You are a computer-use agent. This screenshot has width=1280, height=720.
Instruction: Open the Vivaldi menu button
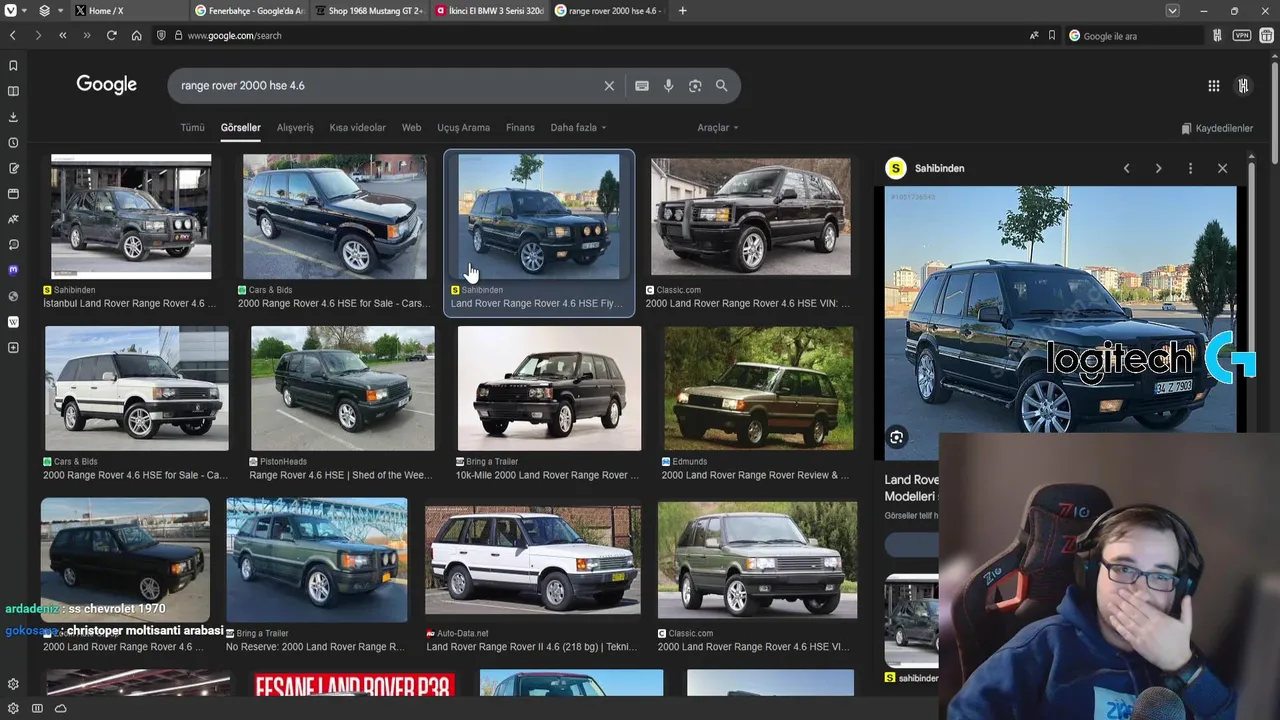[10, 11]
